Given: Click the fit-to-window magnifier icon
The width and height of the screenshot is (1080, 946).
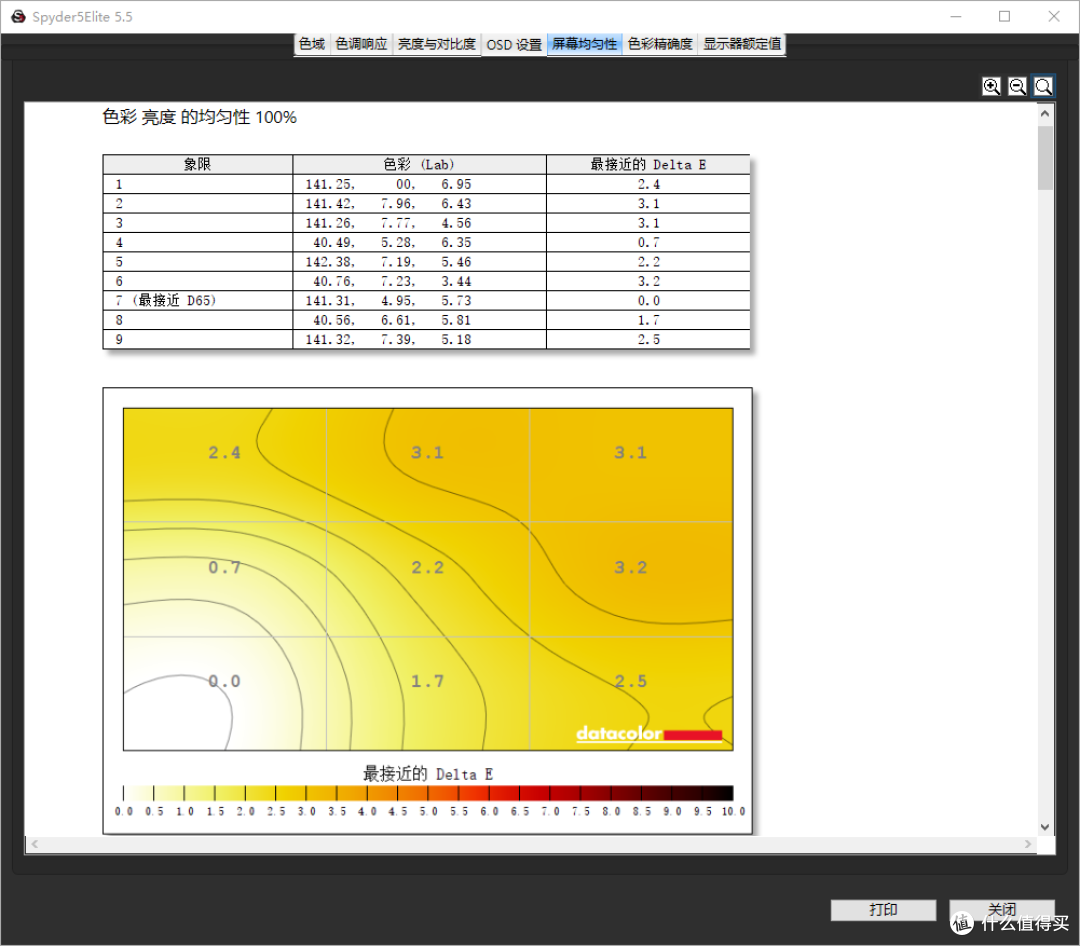Looking at the screenshot, I should click(x=1043, y=86).
